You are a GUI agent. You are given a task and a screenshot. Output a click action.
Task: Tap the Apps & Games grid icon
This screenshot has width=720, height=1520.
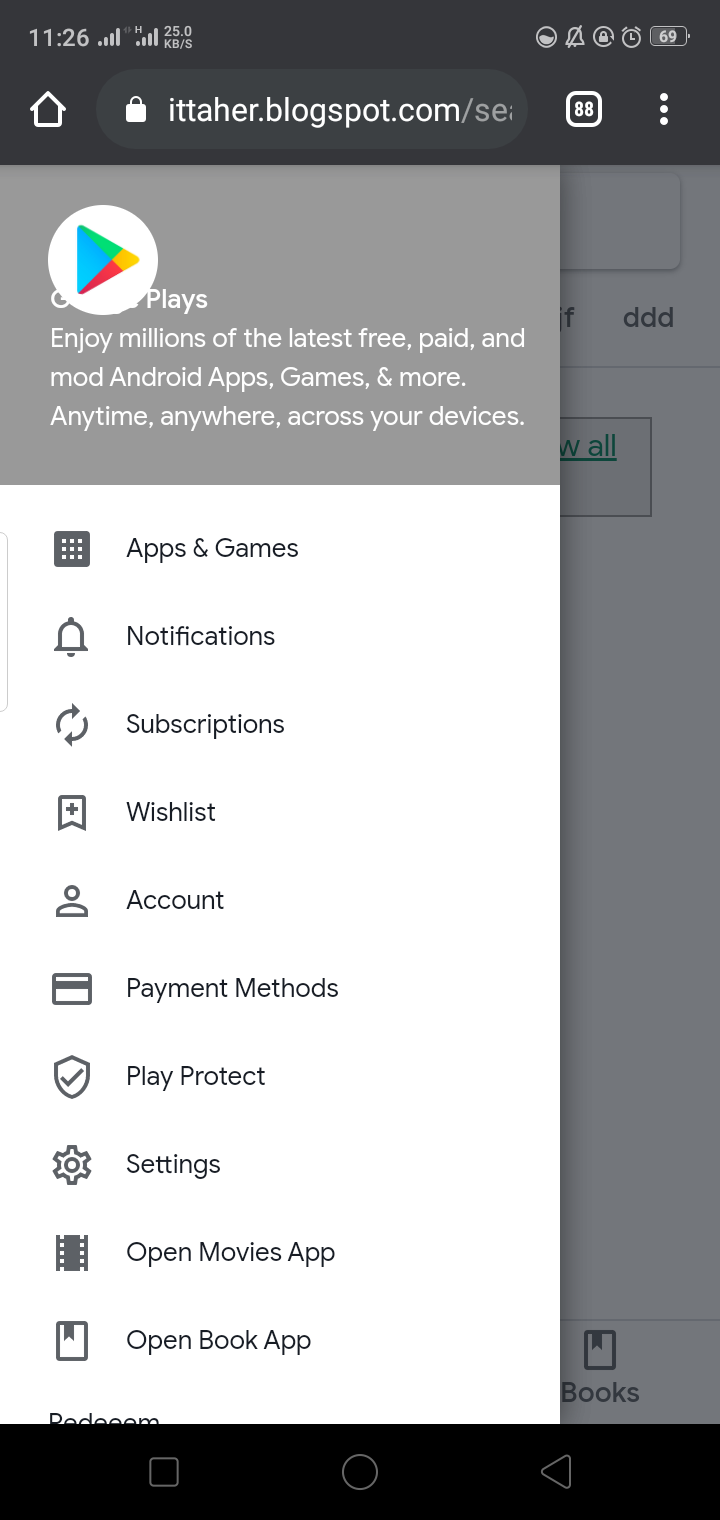71,549
